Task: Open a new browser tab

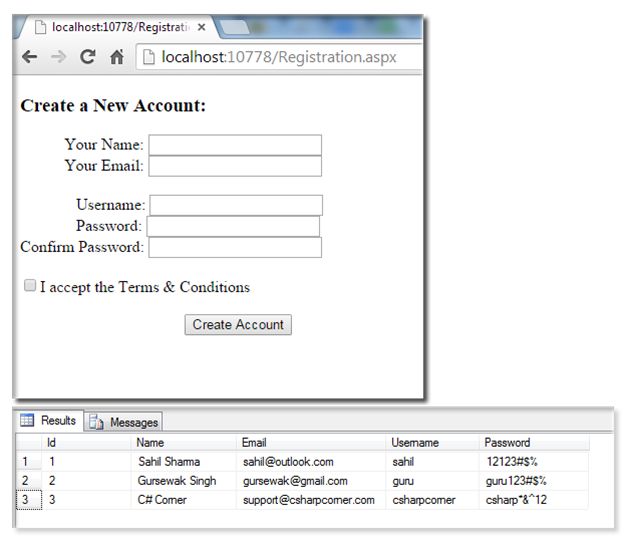Action: pyautogui.click(x=234, y=27)
